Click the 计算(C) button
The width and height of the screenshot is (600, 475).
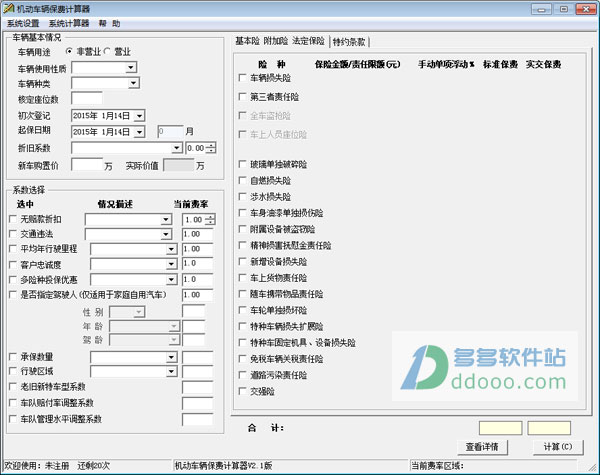point(558,447)
